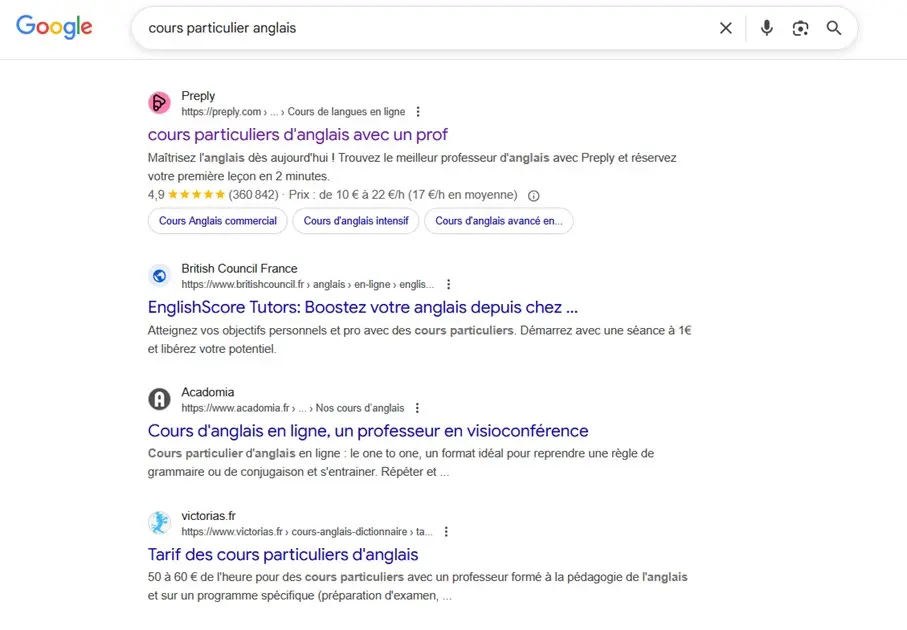Viewport: 907px width, 630px height.
Task: Open the info icon next to Preply pricing
Action: [x=533, y=196]
